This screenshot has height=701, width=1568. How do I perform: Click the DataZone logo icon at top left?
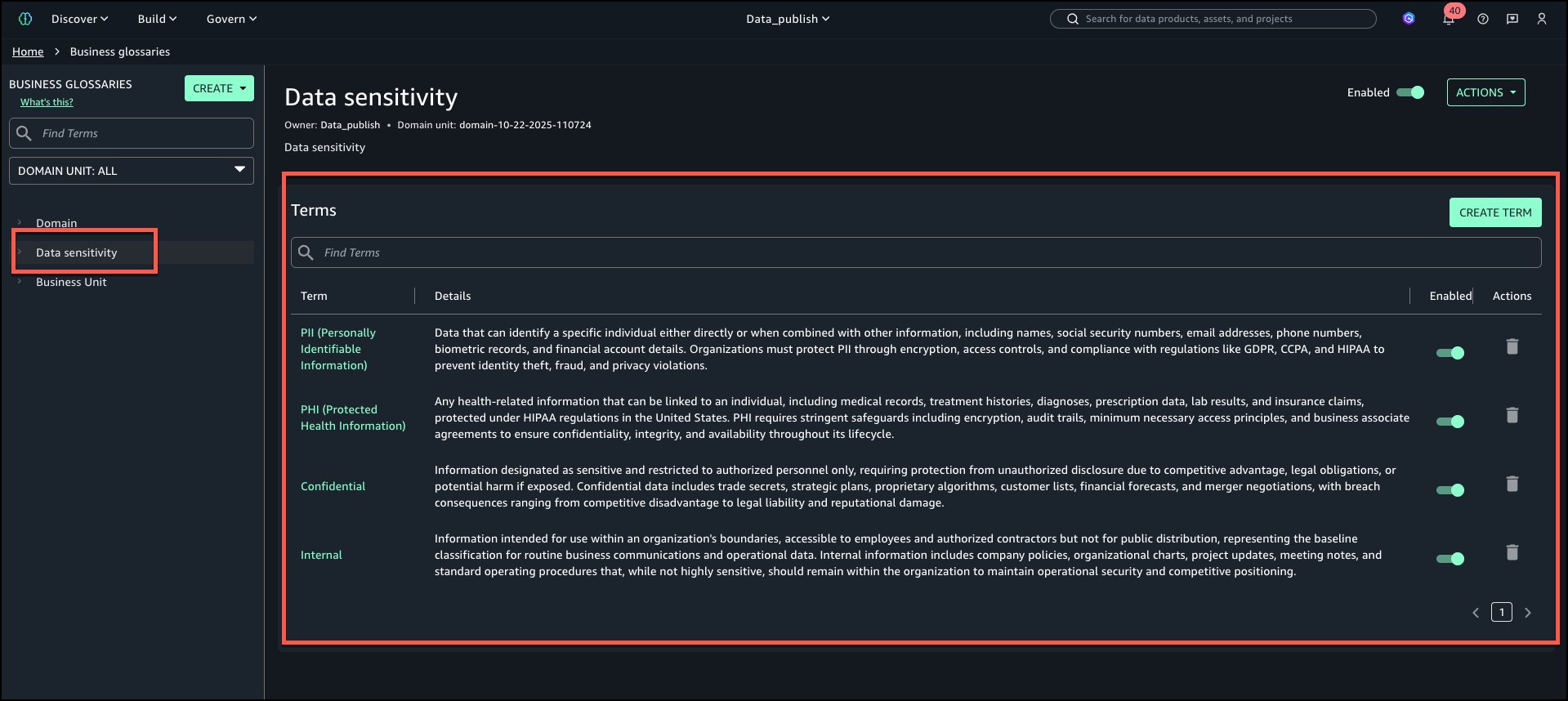(25, 19)
